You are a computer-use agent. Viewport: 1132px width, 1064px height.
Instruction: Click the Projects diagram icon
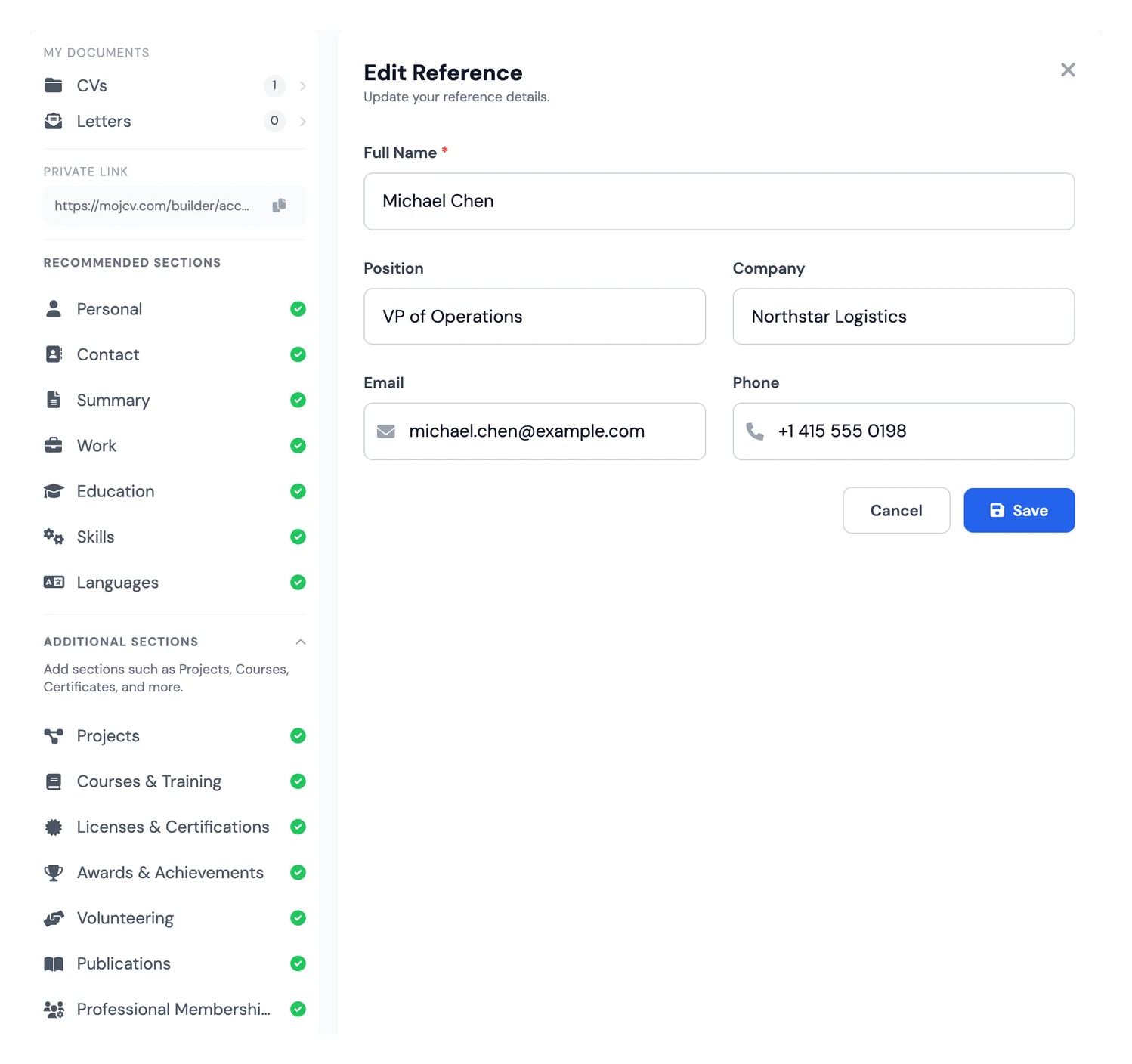tap(54, 736)
